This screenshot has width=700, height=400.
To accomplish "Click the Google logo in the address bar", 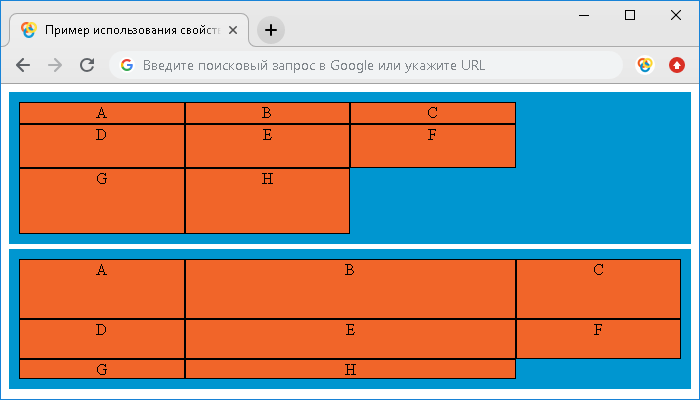I will coord(127,65).
